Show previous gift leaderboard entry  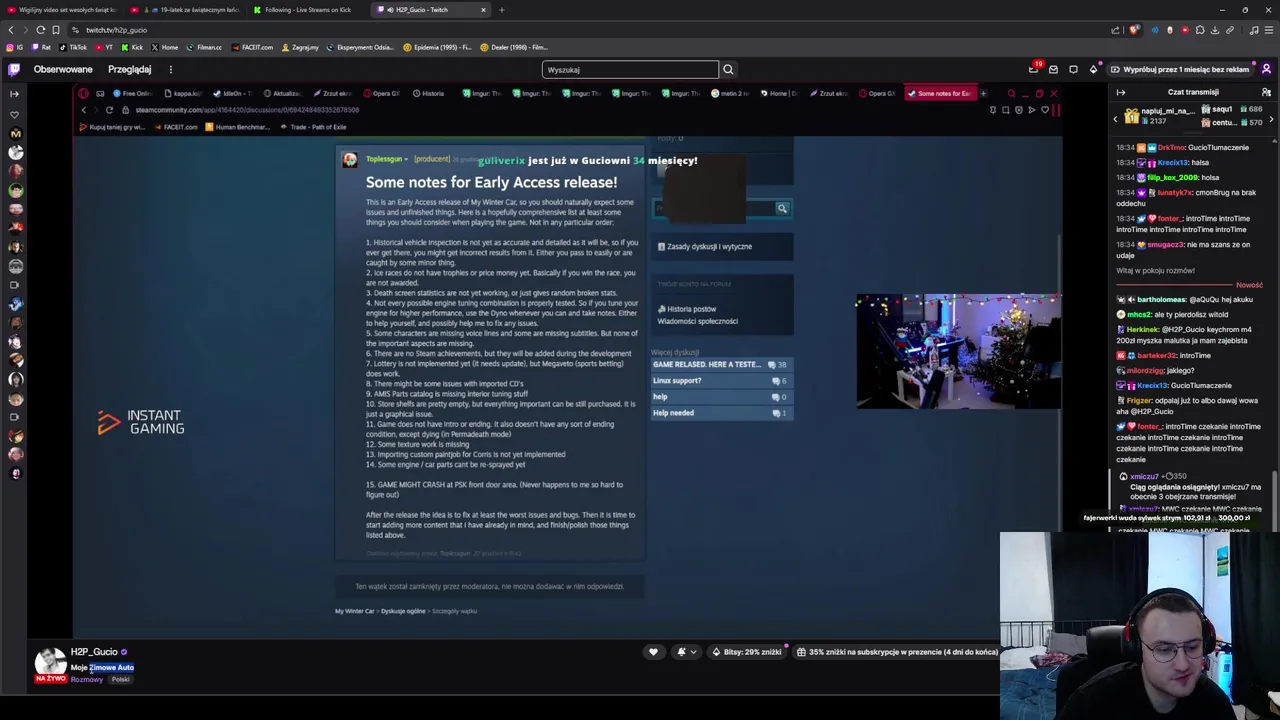(x=1116, y=119)
